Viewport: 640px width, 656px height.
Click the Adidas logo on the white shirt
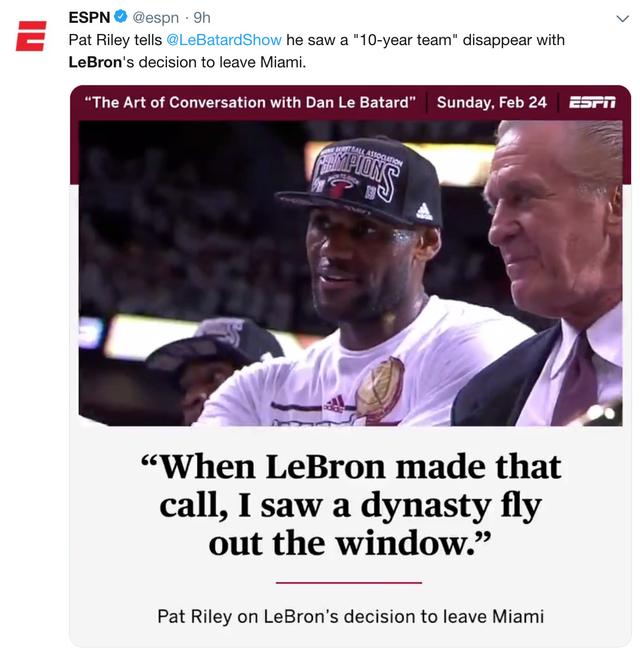click(x=334, y=404)
